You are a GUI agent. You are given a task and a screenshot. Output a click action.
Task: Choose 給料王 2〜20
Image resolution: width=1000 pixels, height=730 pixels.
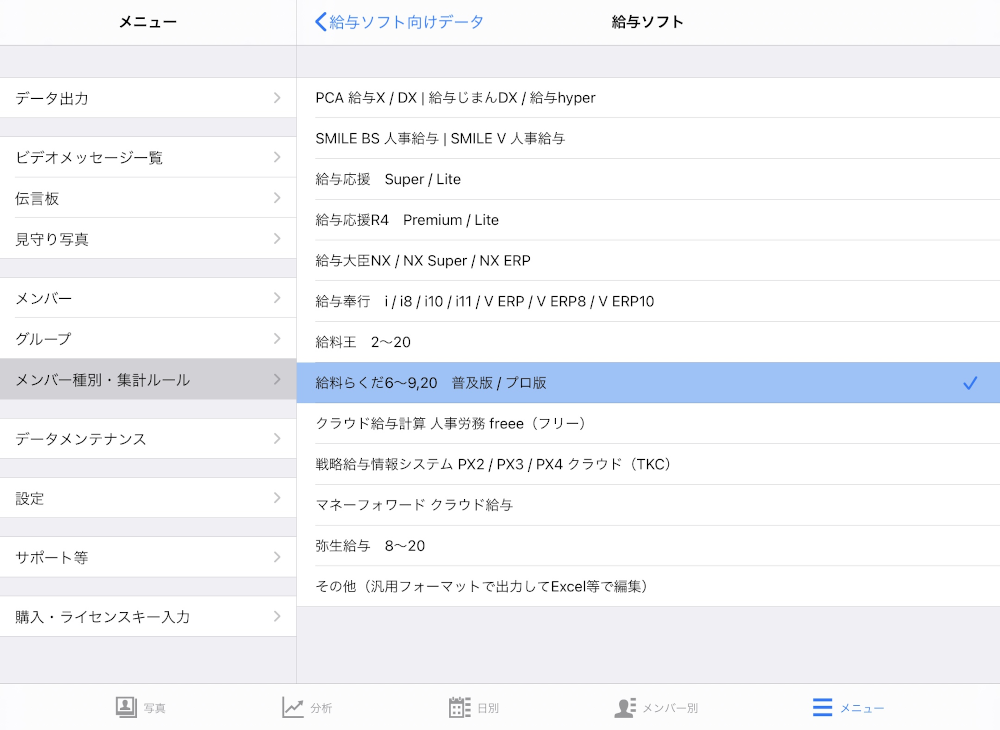click(648, 342)
